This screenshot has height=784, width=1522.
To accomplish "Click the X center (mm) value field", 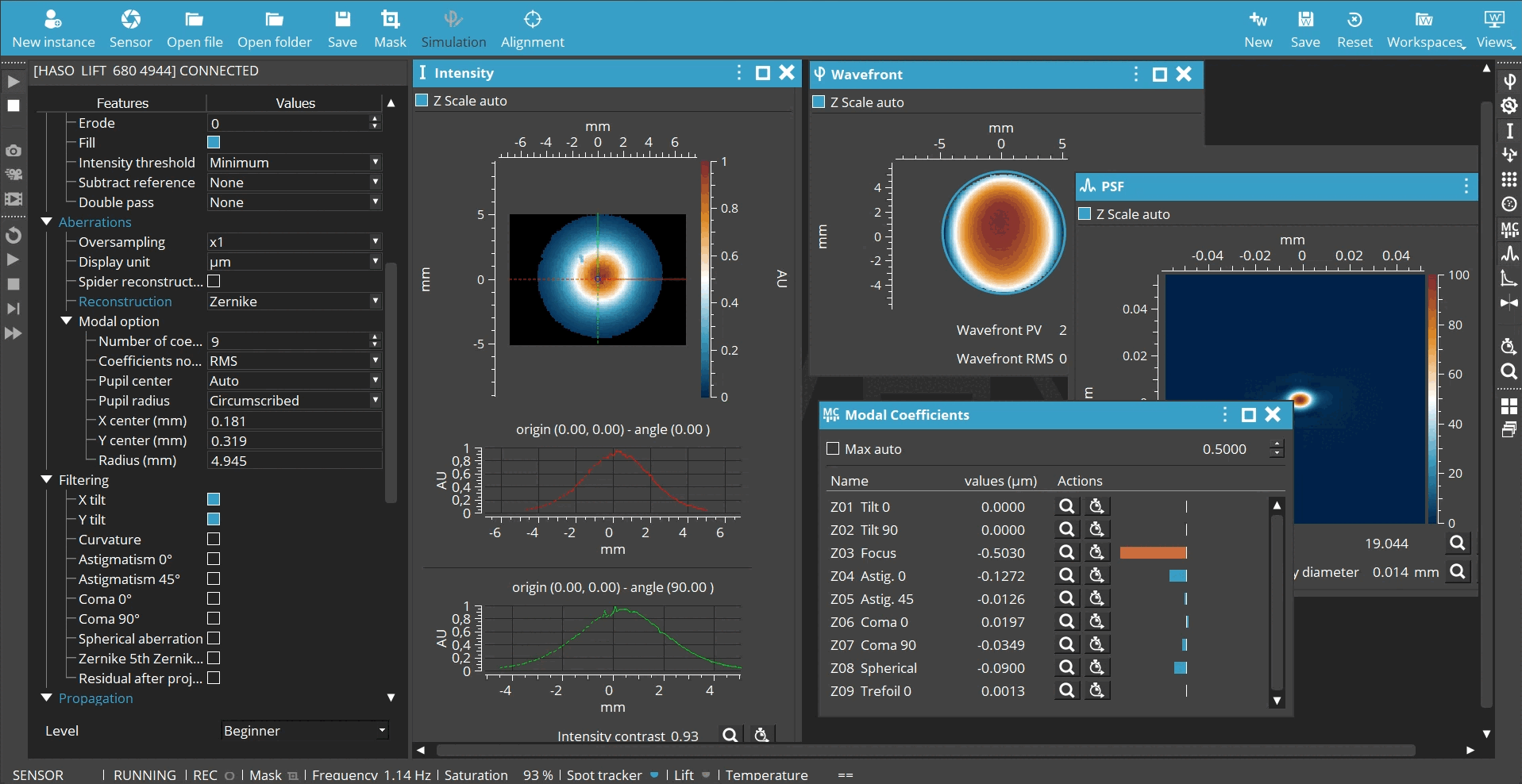I will click(x=295, y=421).
